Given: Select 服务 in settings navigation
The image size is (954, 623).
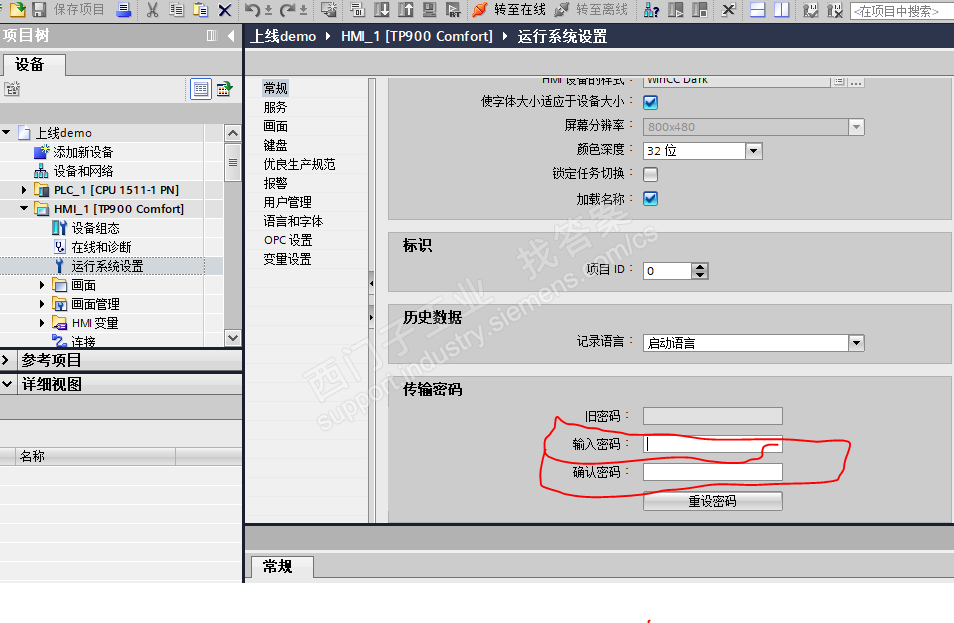Looking at the screenshot, I should [x=275, y=107].
